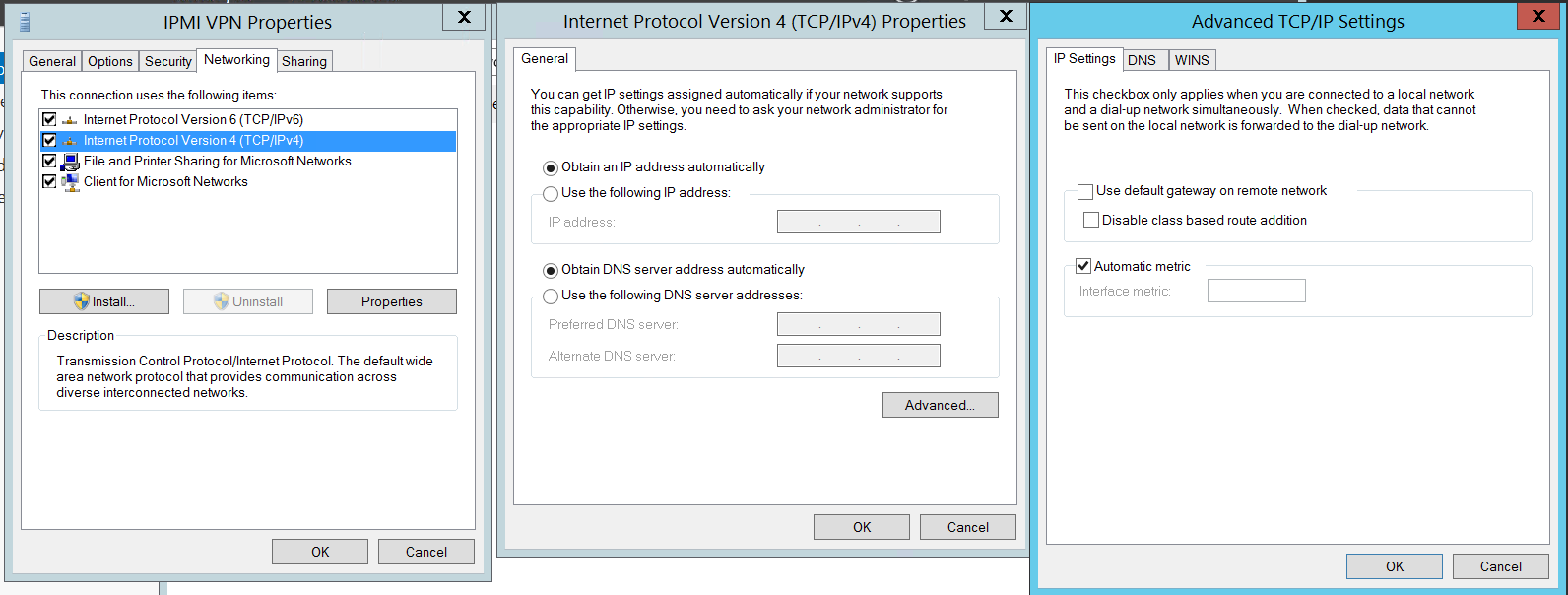Click the Client for Microsoft Networks icon
This screenshot has width=1568, height=595.
click(70, 182)
